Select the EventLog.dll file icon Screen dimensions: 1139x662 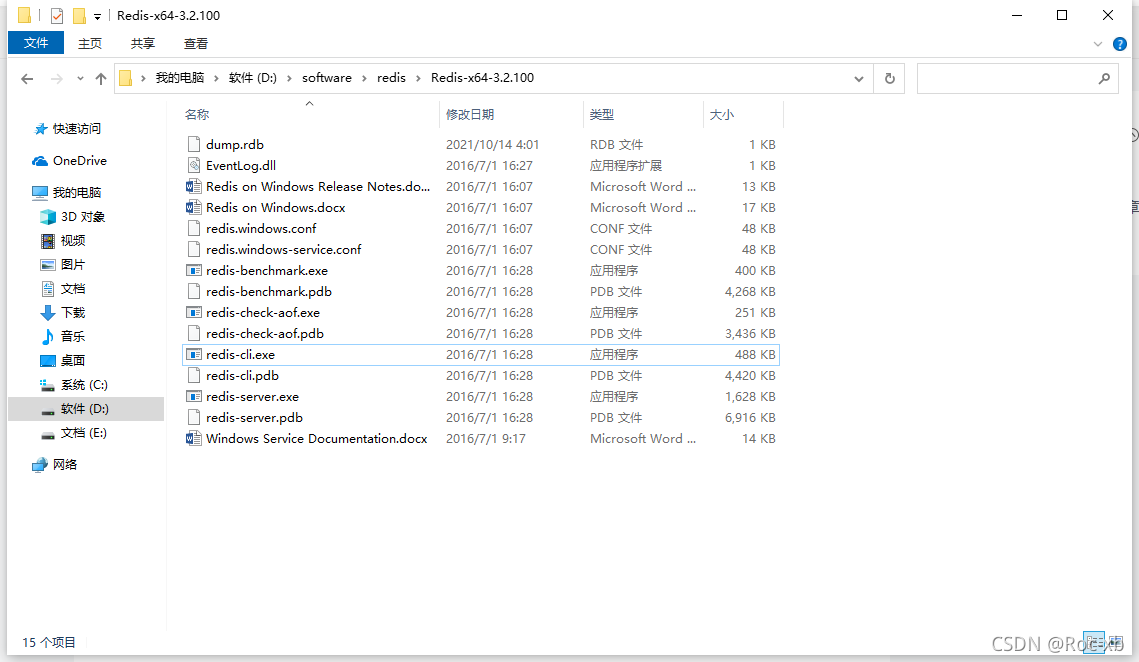click(x=193, y=166)
